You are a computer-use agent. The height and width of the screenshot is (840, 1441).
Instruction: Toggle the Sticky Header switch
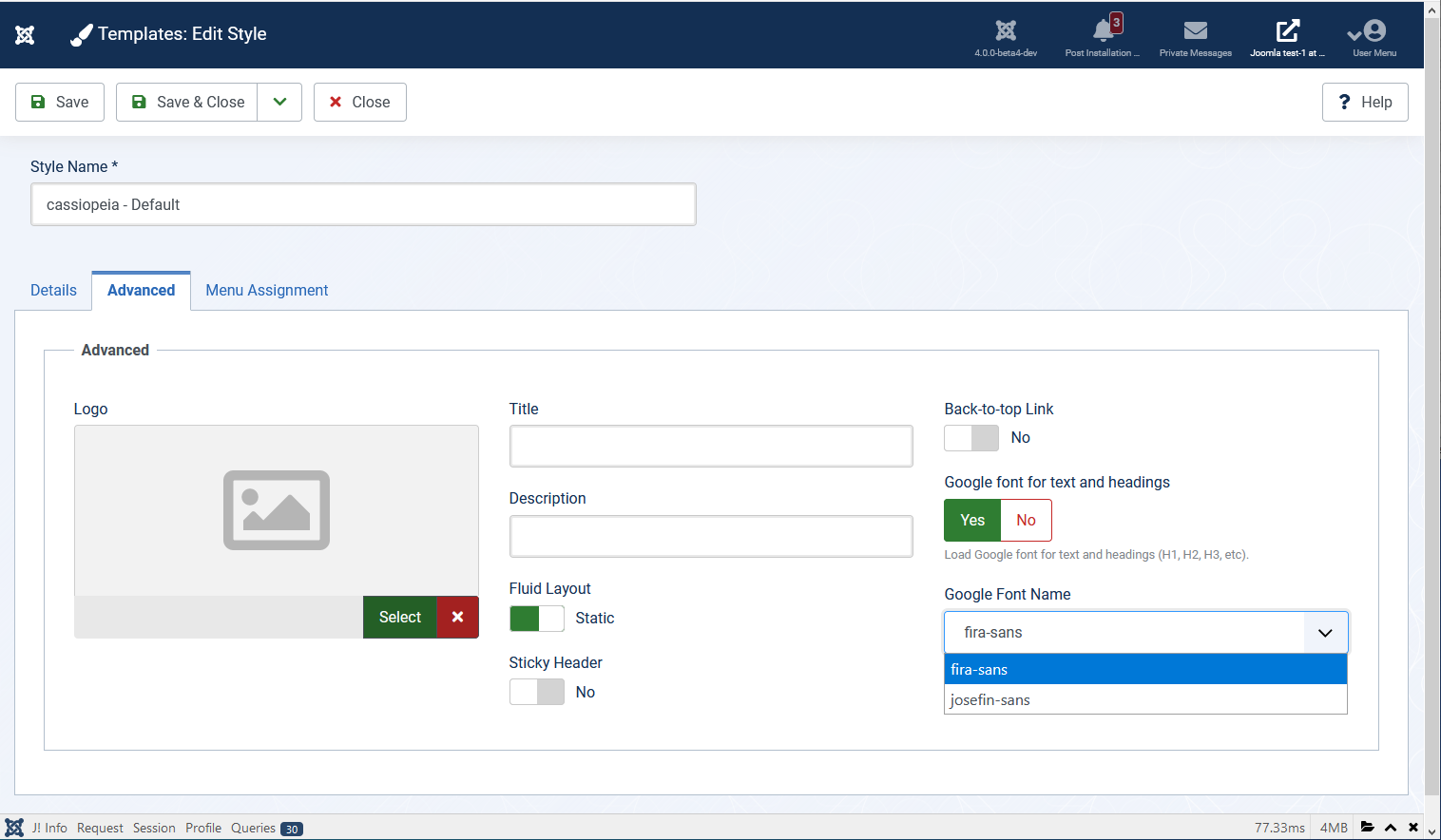click(537, 692)
